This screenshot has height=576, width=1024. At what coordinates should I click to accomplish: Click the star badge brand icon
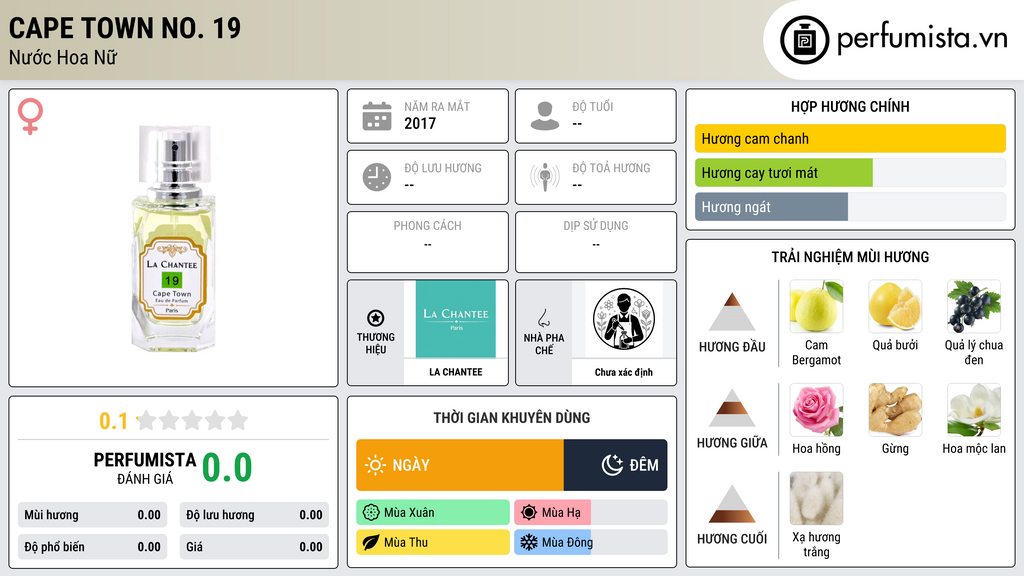pyautogui.click(x=376, y=318)
